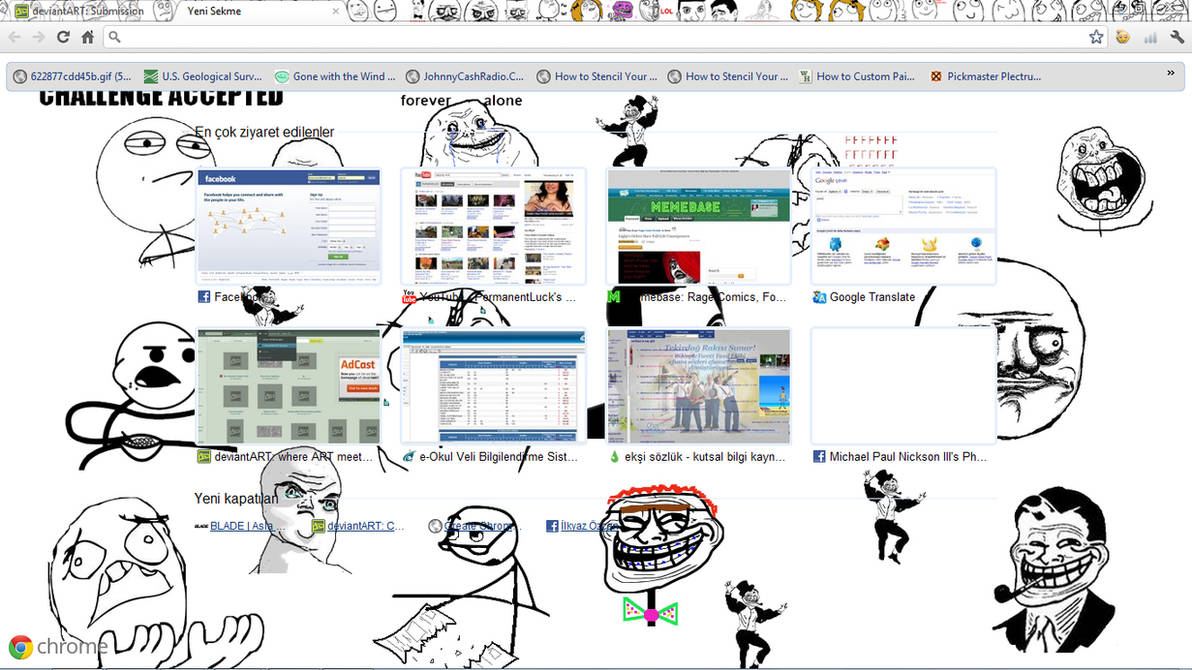Open the wrench settings menu
Screen dimensions: 1192x670
point(1178,37)
